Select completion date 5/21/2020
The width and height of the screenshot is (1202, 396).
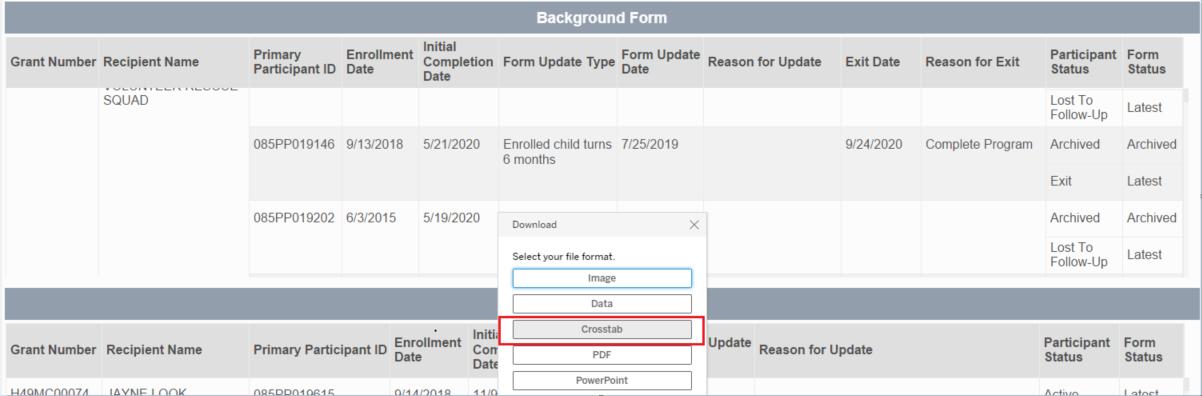click(x=451, y=144)
